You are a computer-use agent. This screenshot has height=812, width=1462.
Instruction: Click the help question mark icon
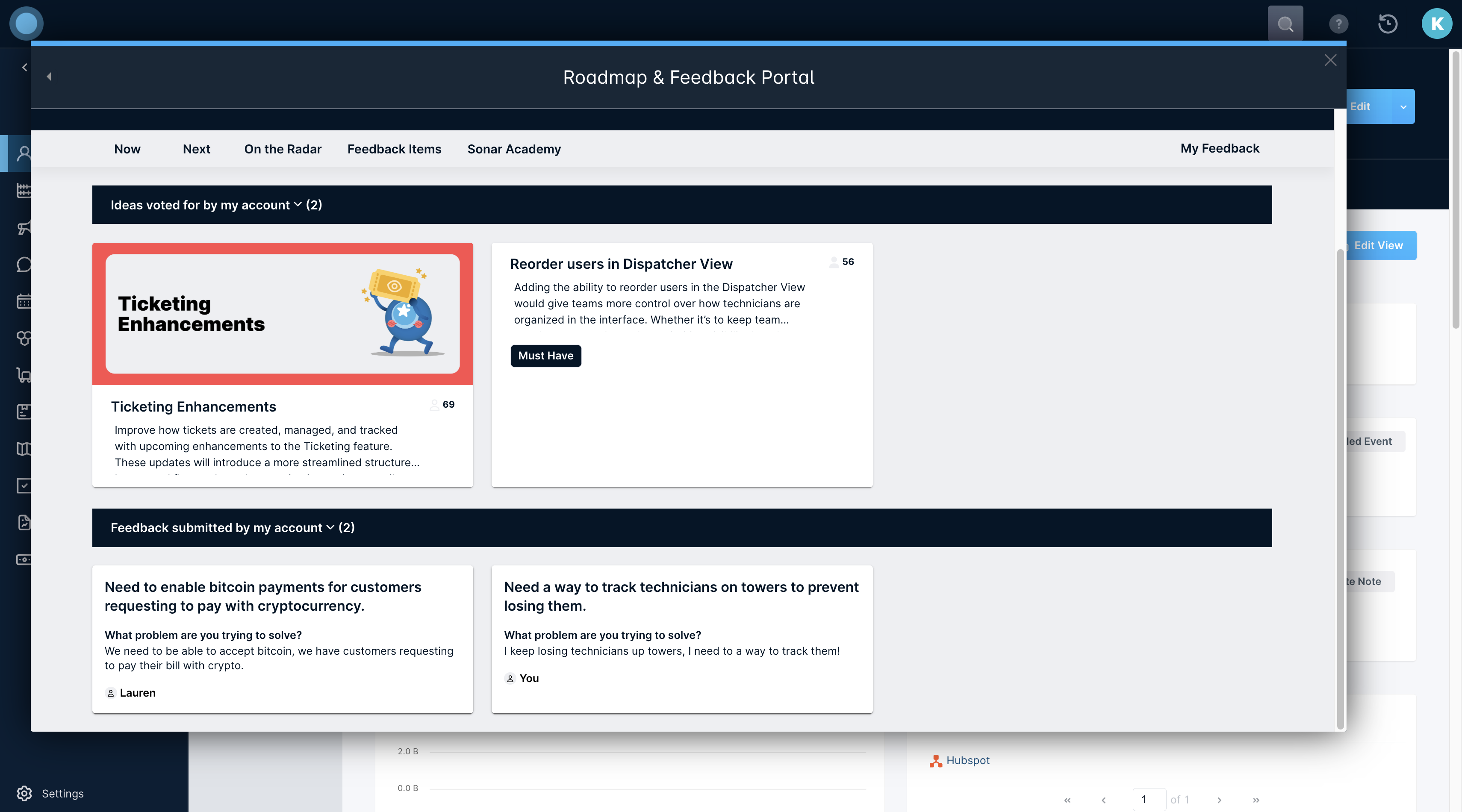coord(1338,24)
